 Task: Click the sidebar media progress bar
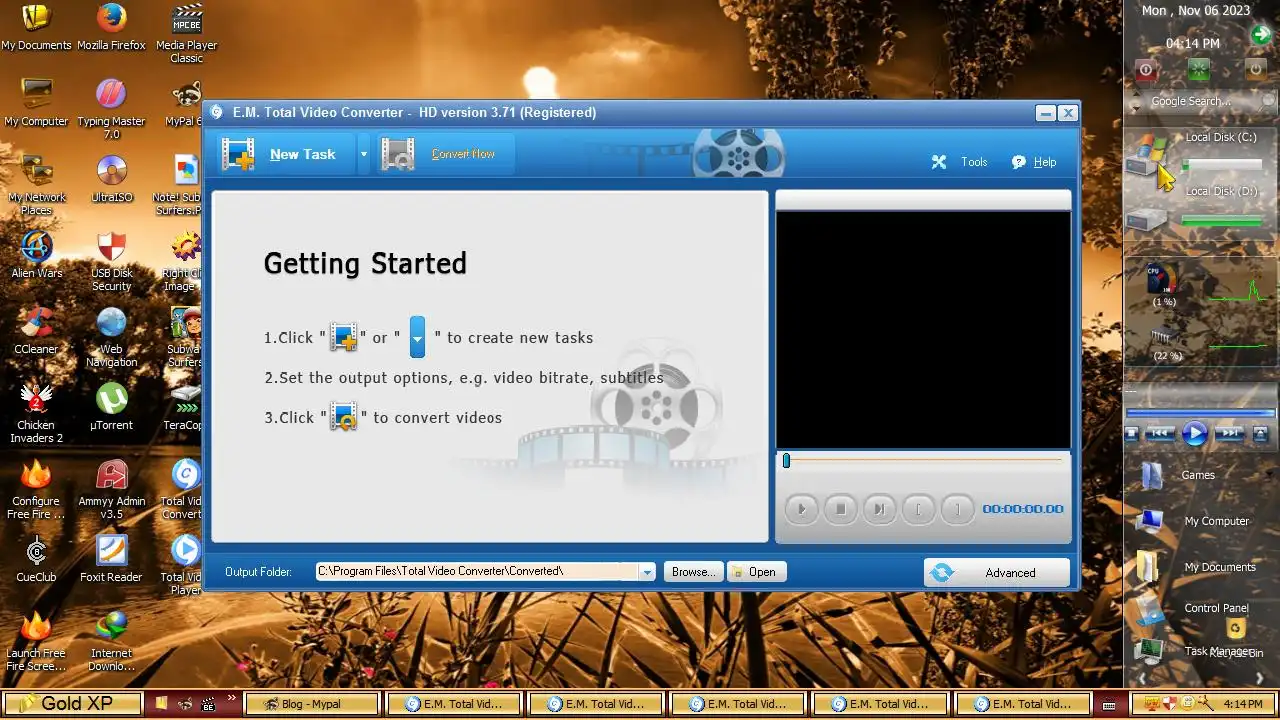click(x=1200, y=412)
